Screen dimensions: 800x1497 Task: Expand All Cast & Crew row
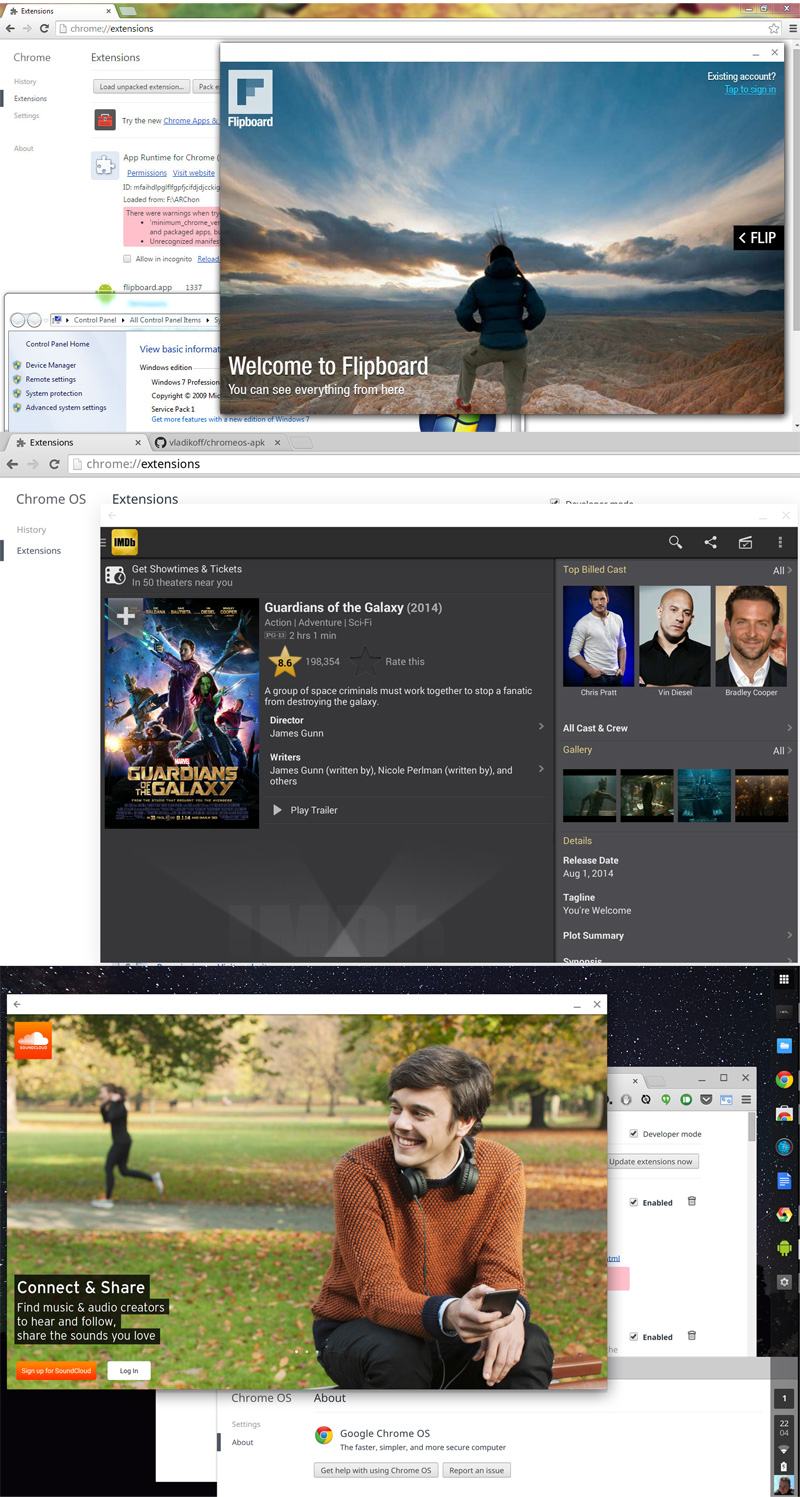[x=677, y=728]
